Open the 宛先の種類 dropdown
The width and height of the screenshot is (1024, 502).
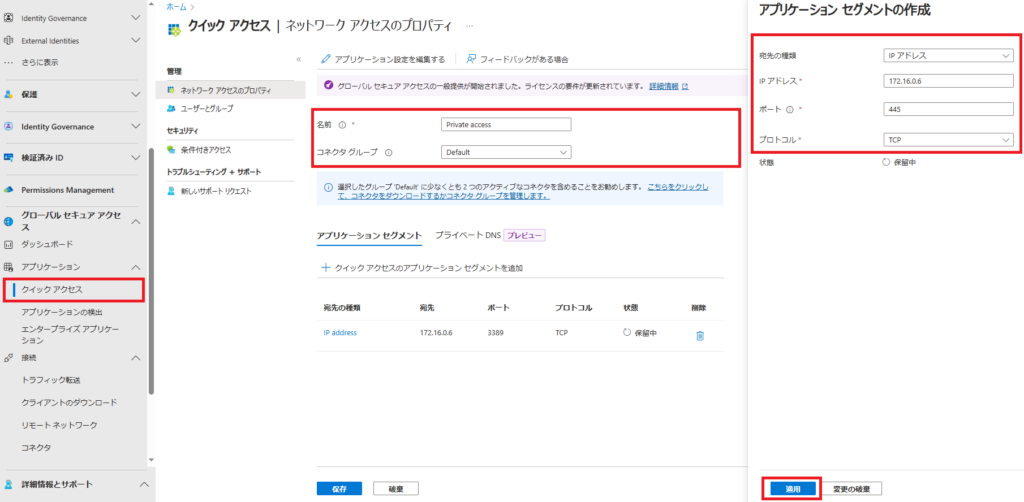948,55
